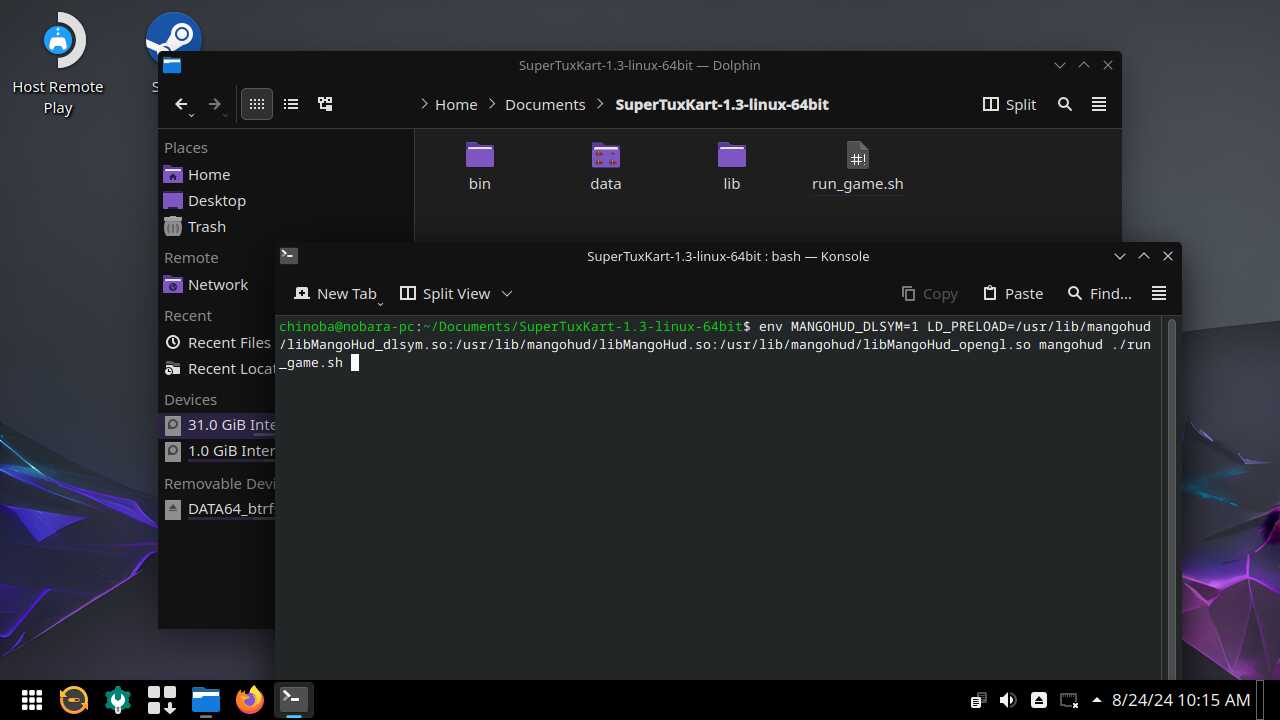Image resolution: width=1280 pixels, height=720 pixels.
Task: Expand Split View dropdown arrow
Action: pos(507,293)
